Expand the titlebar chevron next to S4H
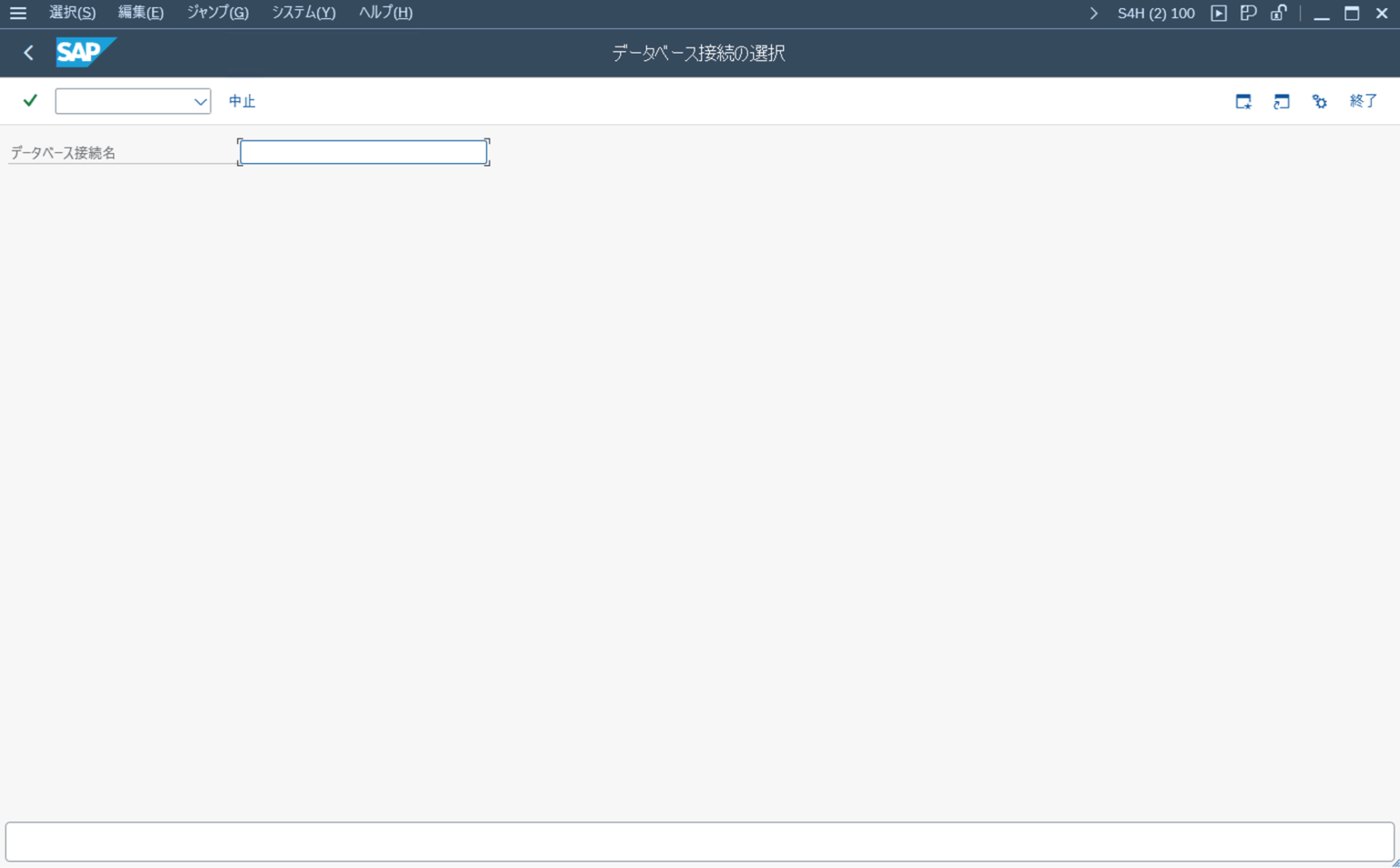 (x=1093, y=13)
